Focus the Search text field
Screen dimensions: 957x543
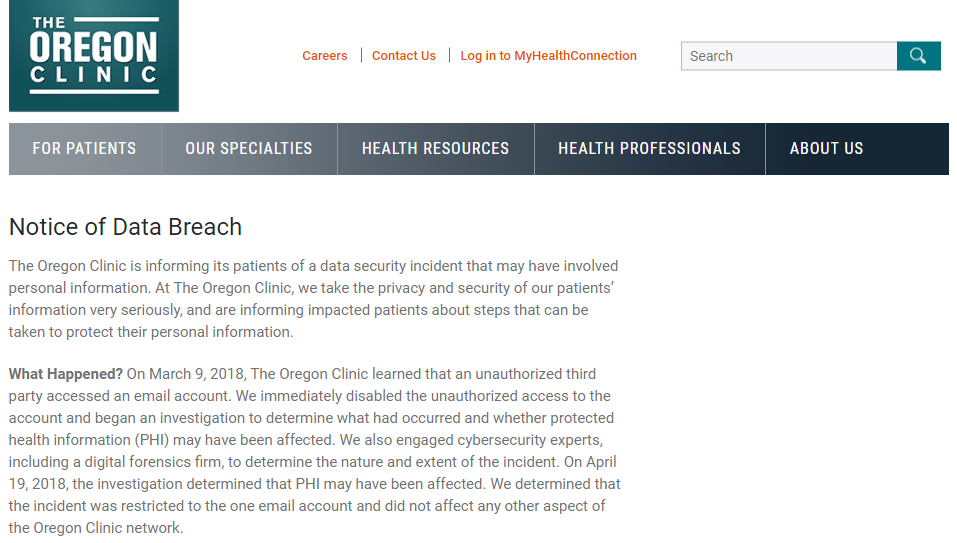coord(789,56)
